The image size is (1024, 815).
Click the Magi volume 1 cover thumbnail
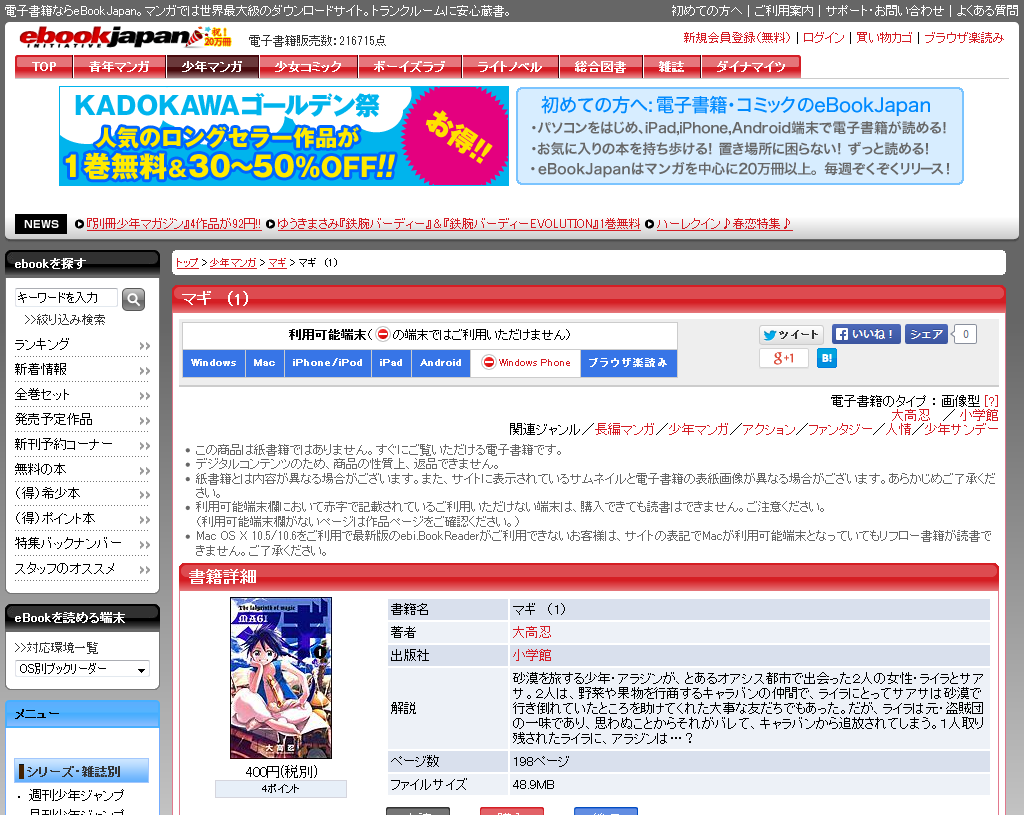[x=281, y=678]
